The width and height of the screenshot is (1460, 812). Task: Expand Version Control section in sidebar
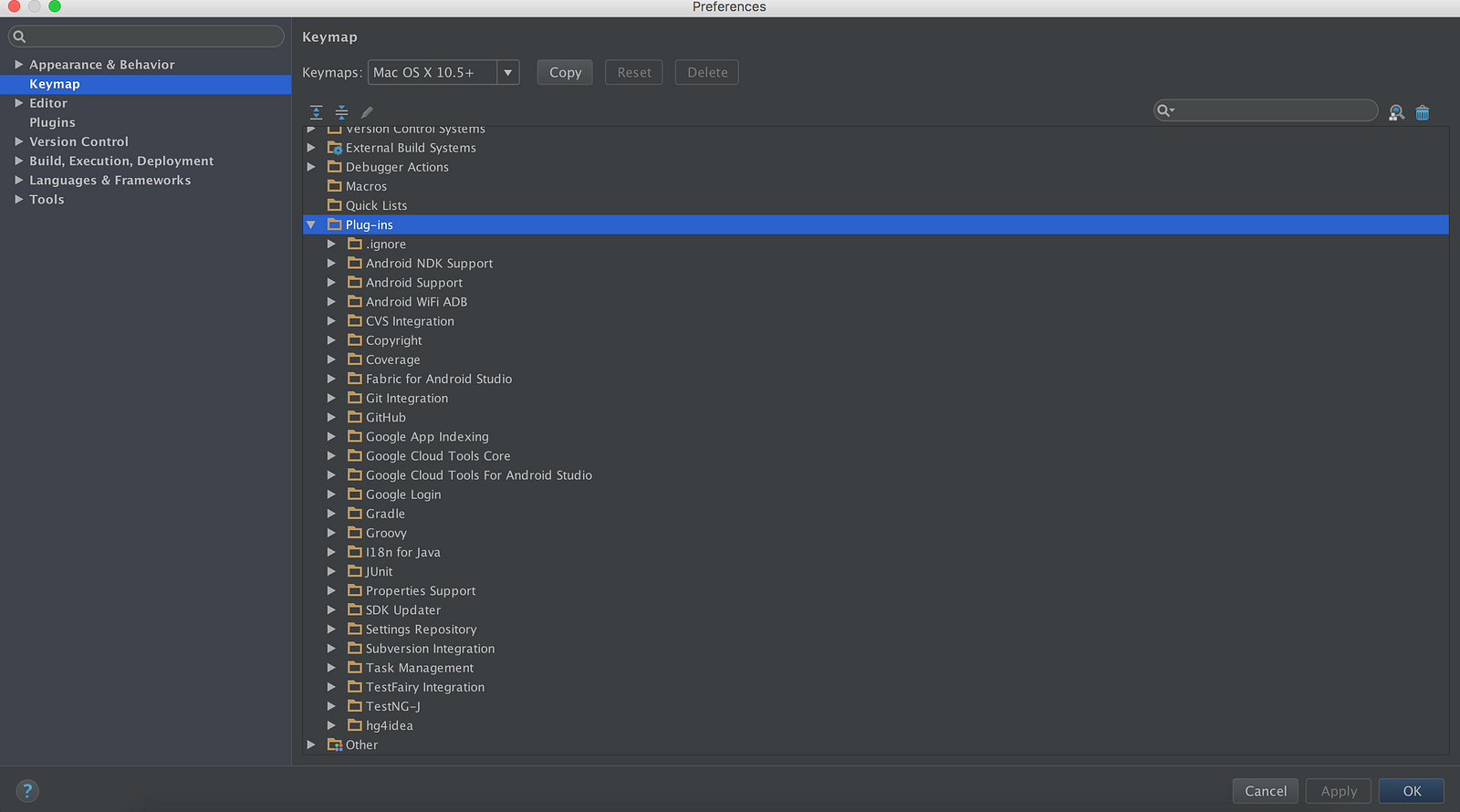coord(18,141)
